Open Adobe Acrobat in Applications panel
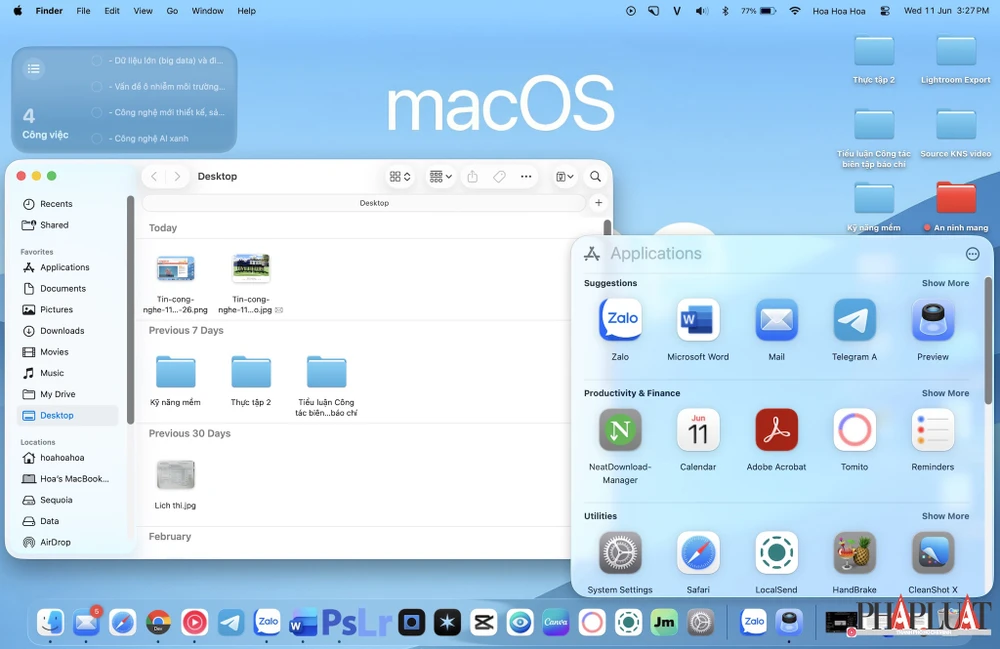Screen dimensions: 1000x649 coord(776,430)
